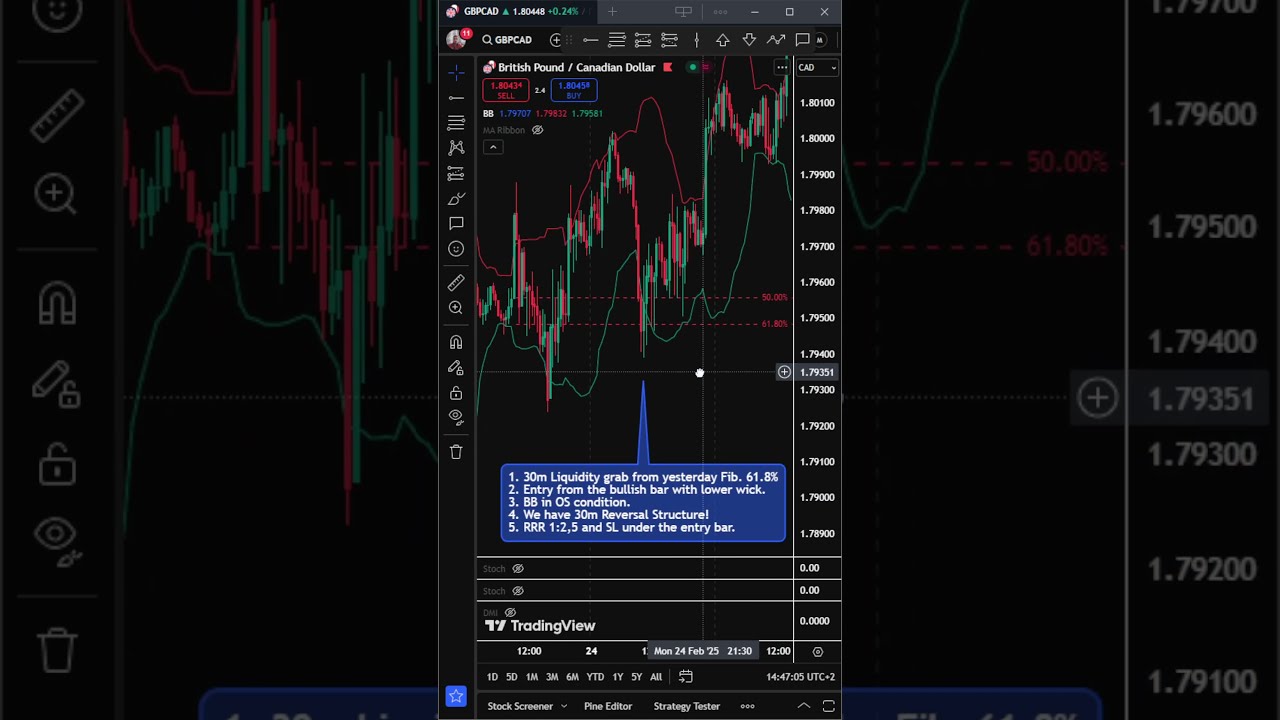Select the 1M time range

pyautogui.click(x=532, y=677)
